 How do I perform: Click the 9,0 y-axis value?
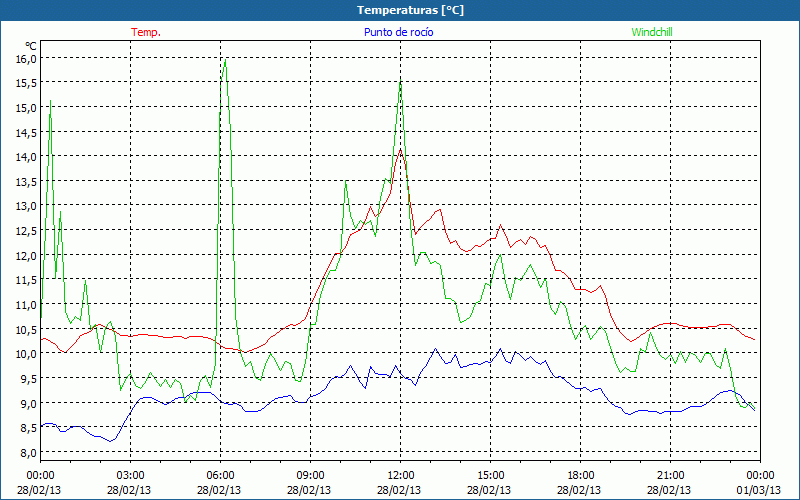point(29,403)
